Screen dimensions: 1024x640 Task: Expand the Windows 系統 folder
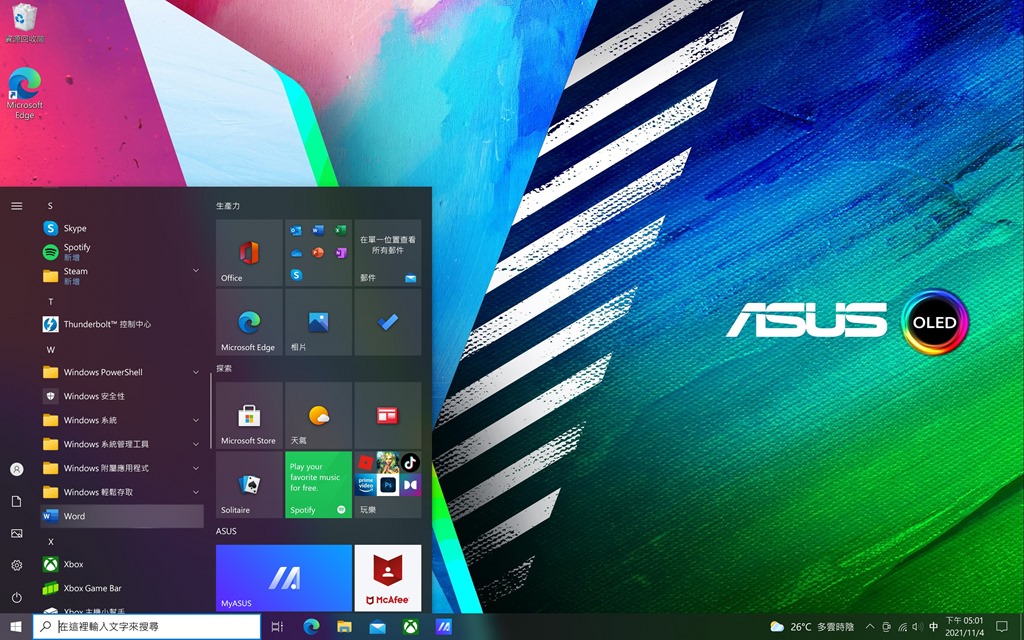coord(195,420)
